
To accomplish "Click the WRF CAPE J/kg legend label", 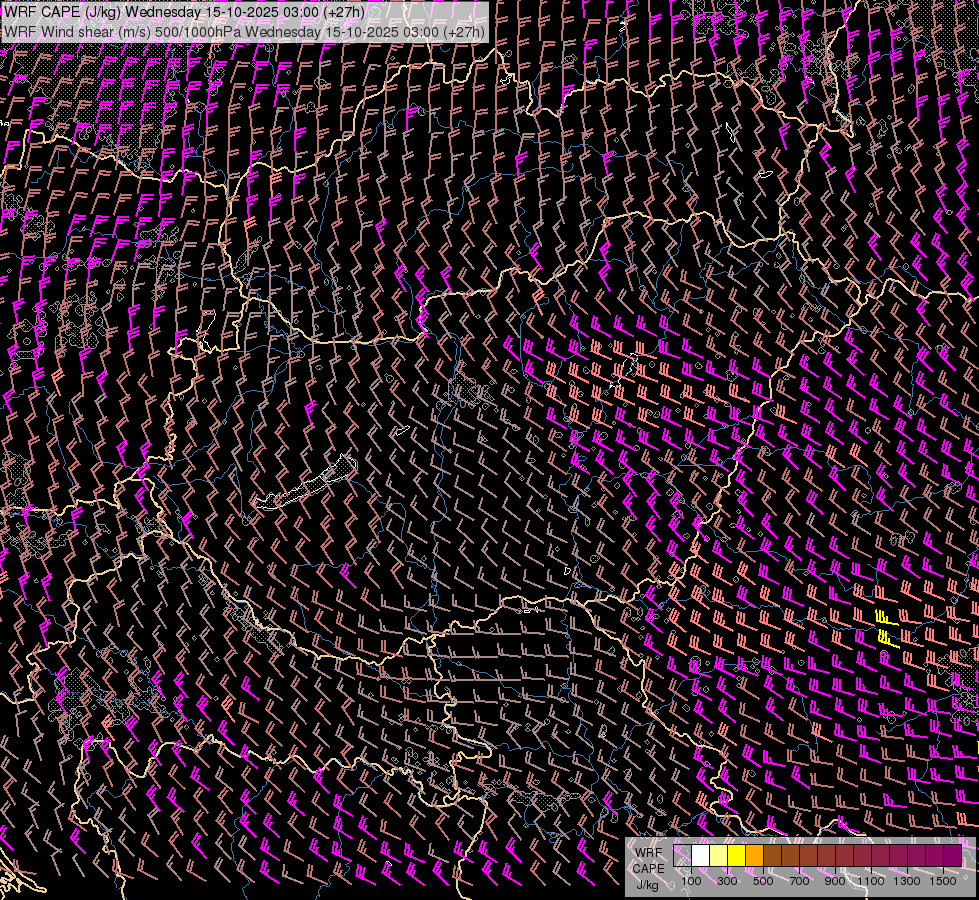I will pyautogui.click(x=647, y=868).
